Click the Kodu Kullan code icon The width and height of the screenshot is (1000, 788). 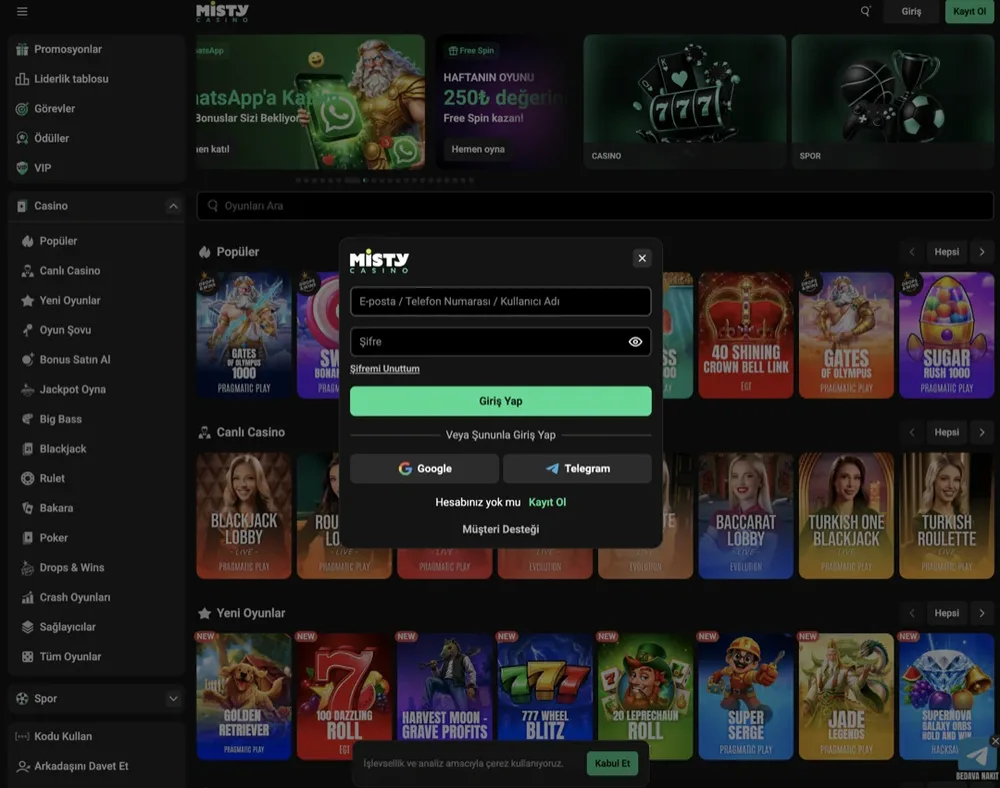coord(22,736)
